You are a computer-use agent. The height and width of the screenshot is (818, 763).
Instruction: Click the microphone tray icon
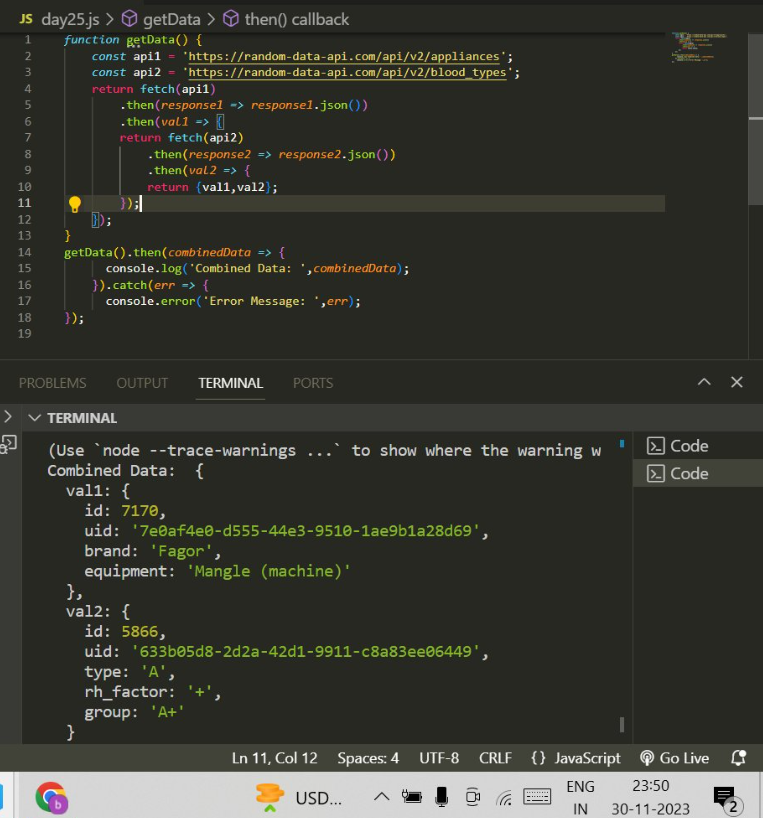coord(441,797)
